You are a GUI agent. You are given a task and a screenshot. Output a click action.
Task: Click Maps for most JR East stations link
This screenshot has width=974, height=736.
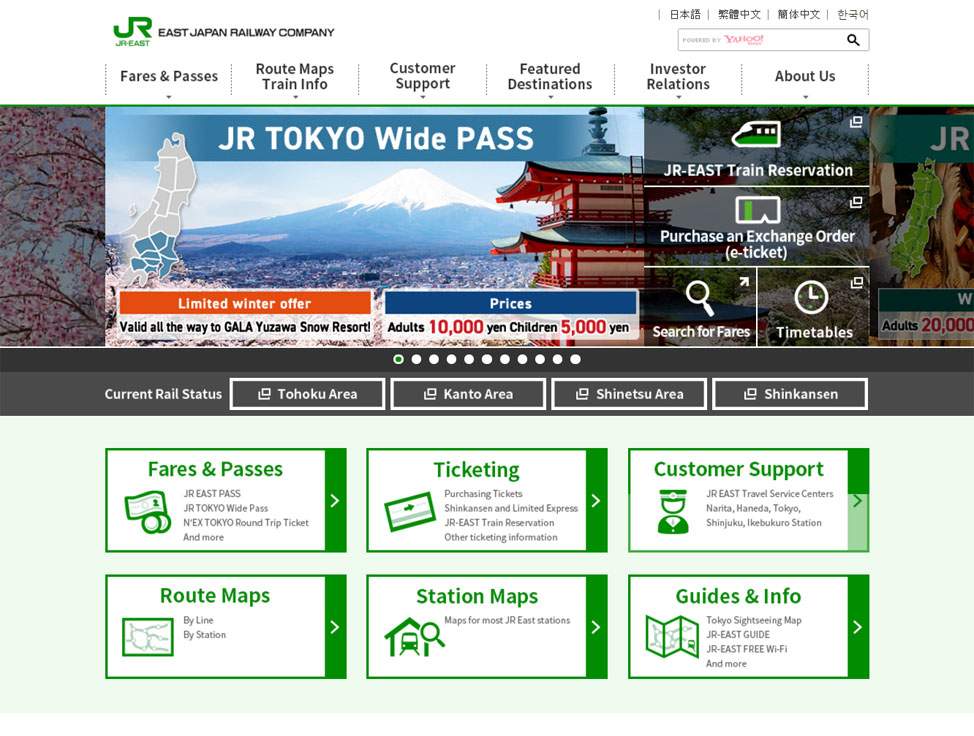click(507, 620)
